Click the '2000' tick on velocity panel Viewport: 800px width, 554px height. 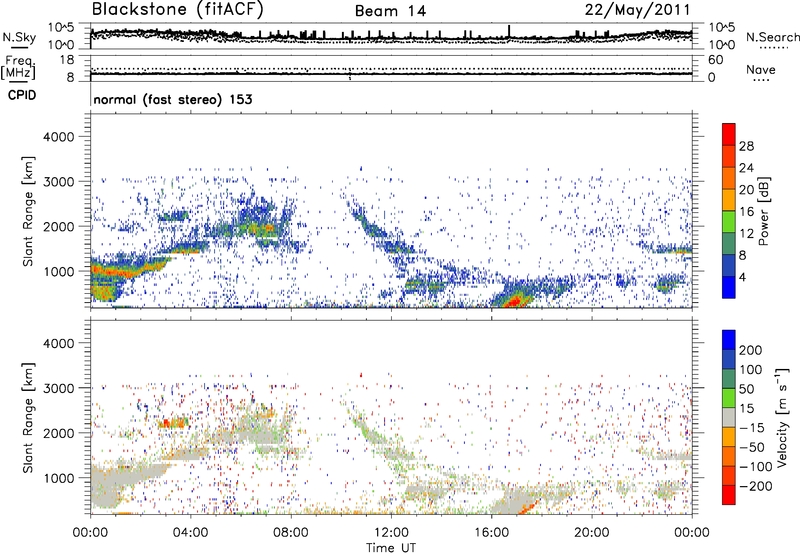58,433
